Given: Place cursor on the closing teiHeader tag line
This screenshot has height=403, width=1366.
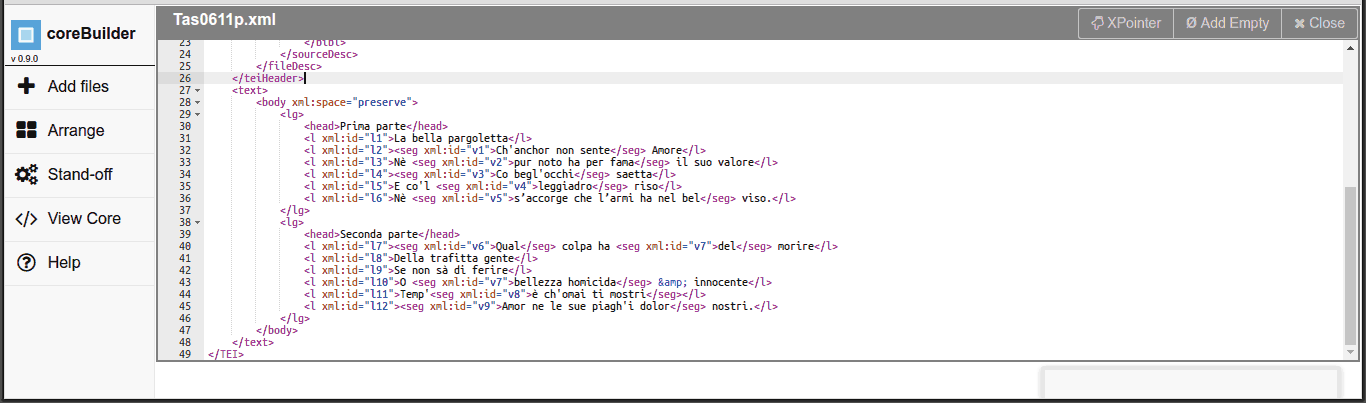Looking at the screenshot, I should click(x=268, y=78).
